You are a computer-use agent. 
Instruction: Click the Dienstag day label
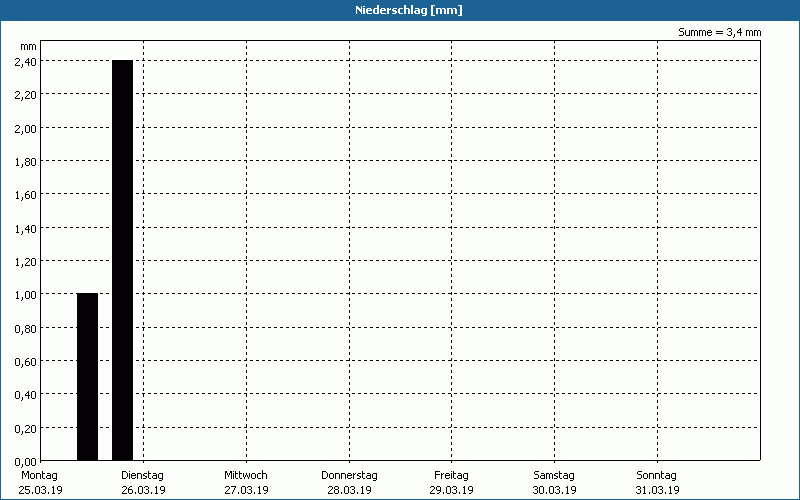point(143,476)
